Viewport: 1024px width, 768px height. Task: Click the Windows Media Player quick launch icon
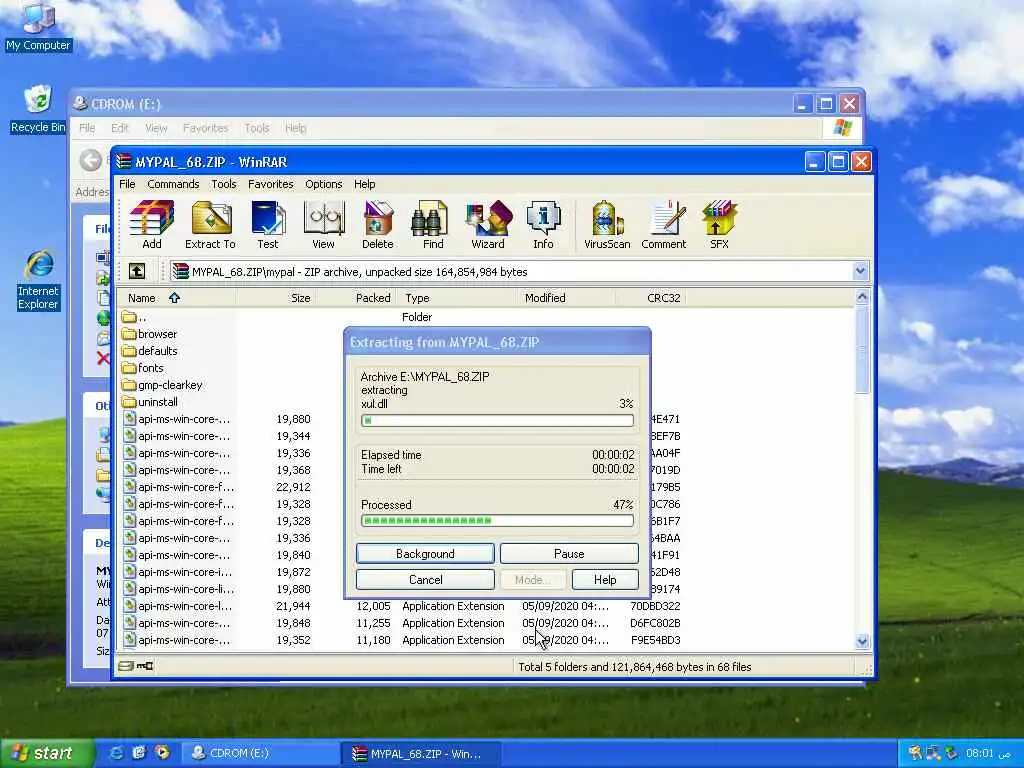point(162,753)
